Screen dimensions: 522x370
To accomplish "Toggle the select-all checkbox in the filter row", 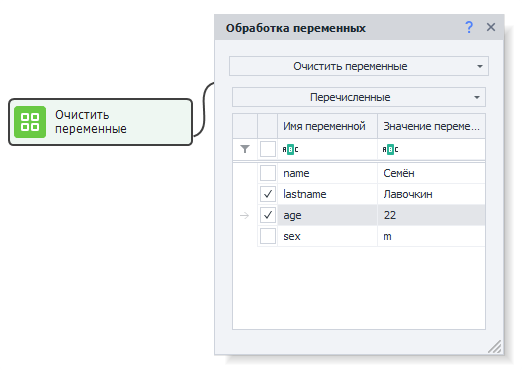I will coord(268,149).
